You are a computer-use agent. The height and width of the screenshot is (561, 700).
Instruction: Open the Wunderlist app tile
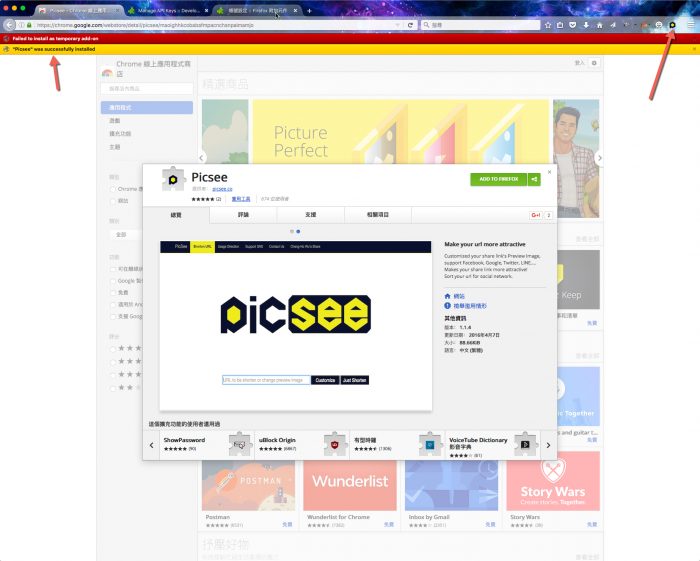350,495
